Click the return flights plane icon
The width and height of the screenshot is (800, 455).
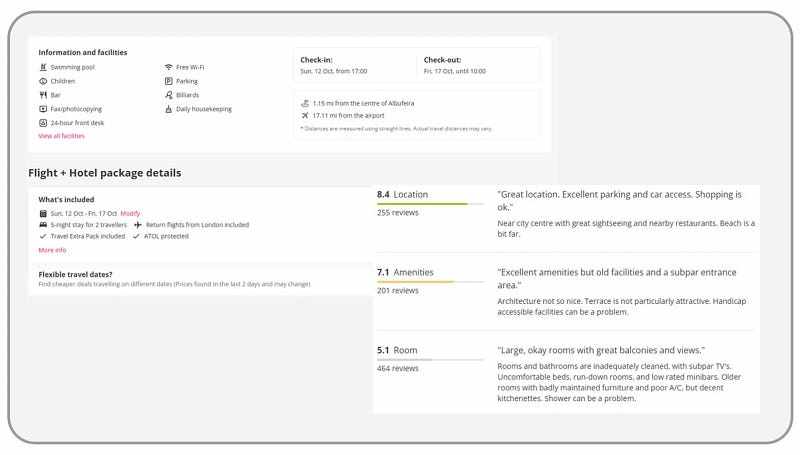pos(138,225)
